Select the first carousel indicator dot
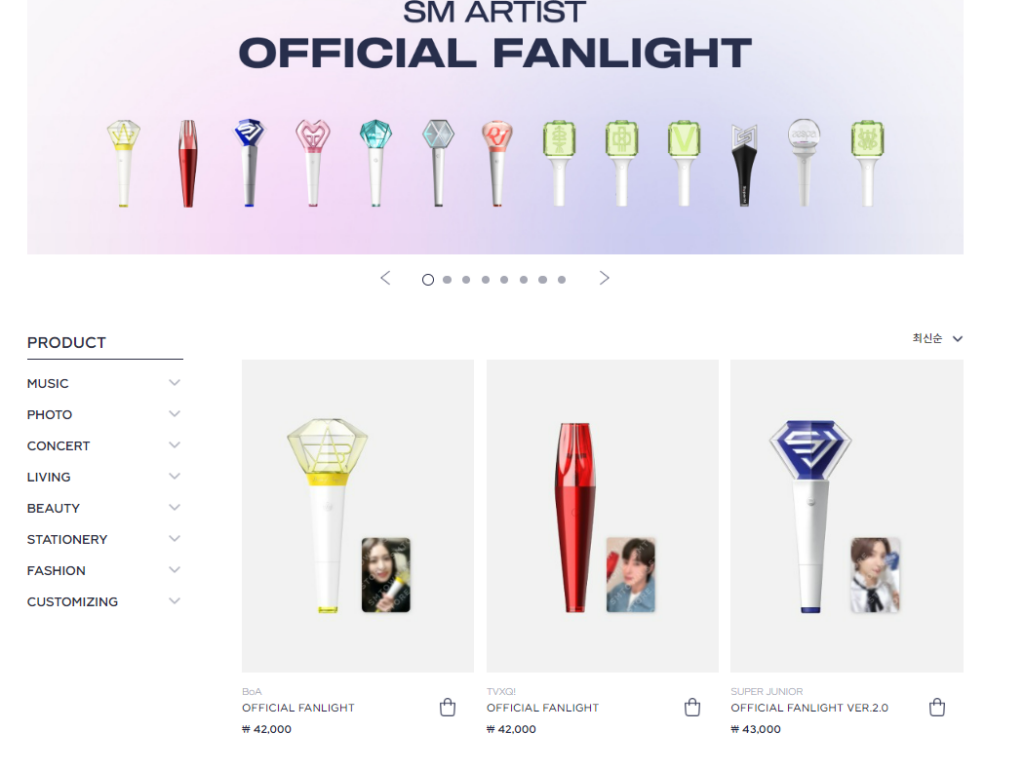The height and width of the screenshot is (770, 1024). 428,280
